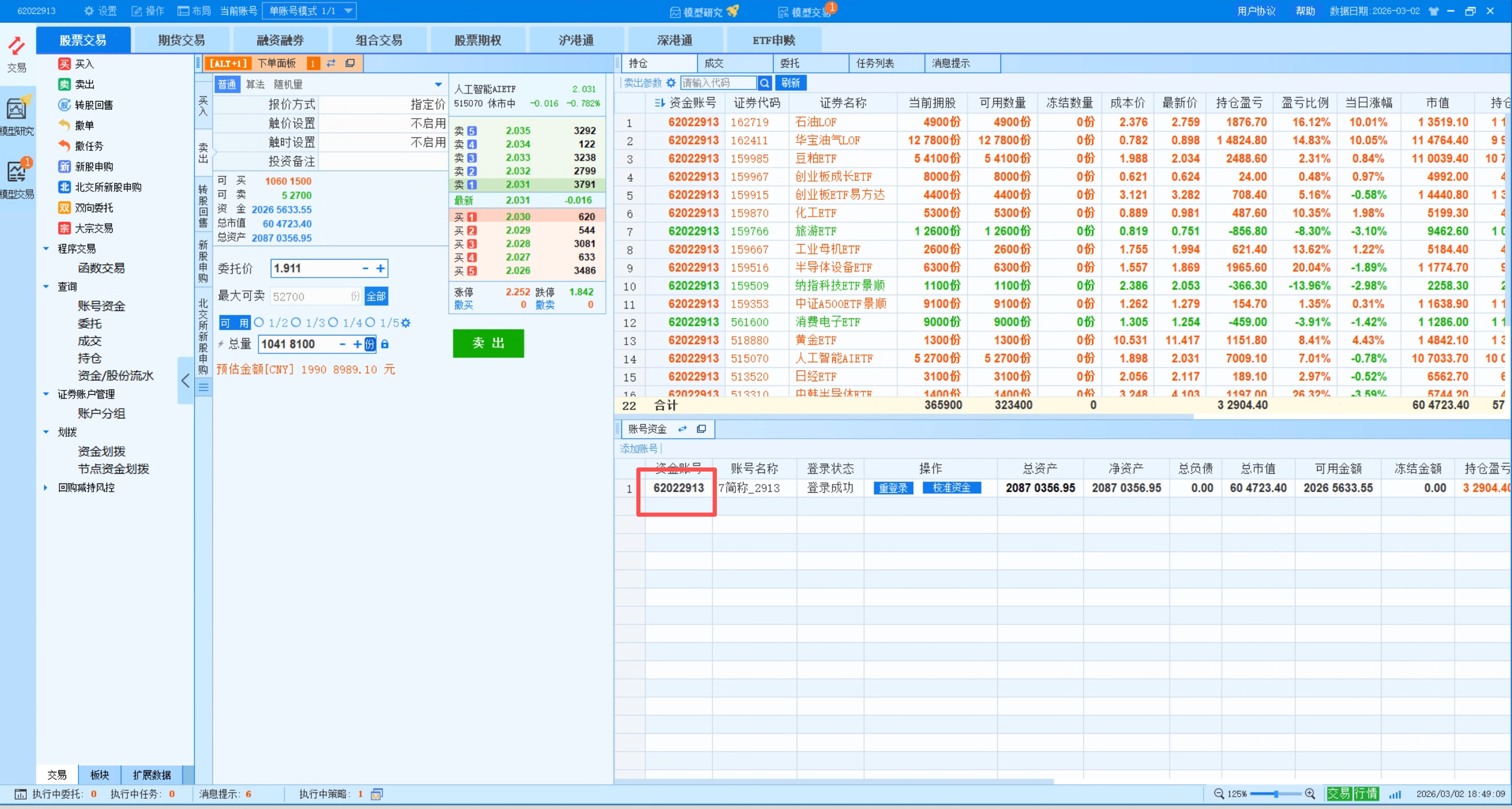
Task: Open the 委托 tab in holdings panel
Action: pyautogui.click(x=790, y=63)
